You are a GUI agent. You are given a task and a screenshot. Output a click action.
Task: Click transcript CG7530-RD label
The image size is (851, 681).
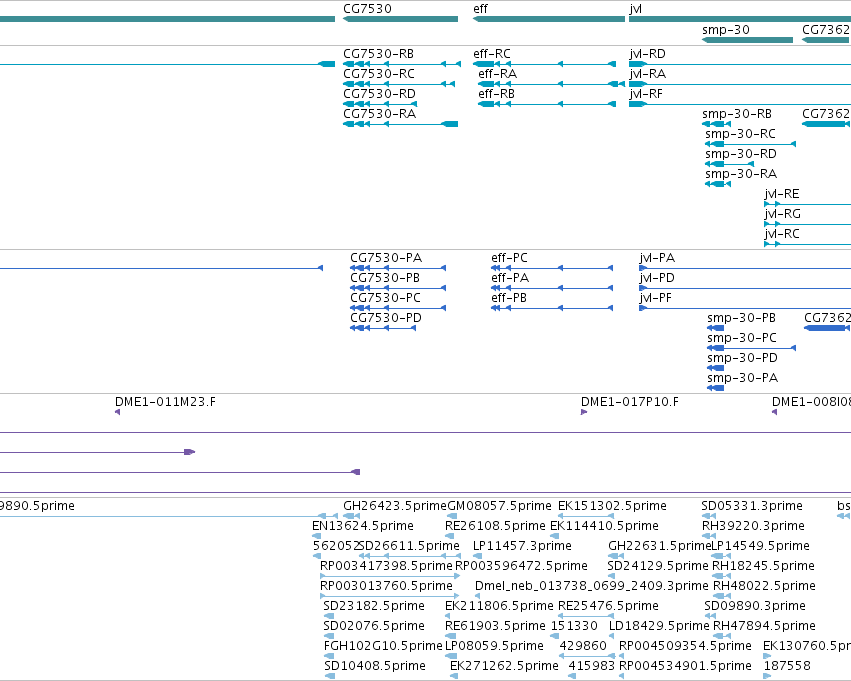pos(379,94)
